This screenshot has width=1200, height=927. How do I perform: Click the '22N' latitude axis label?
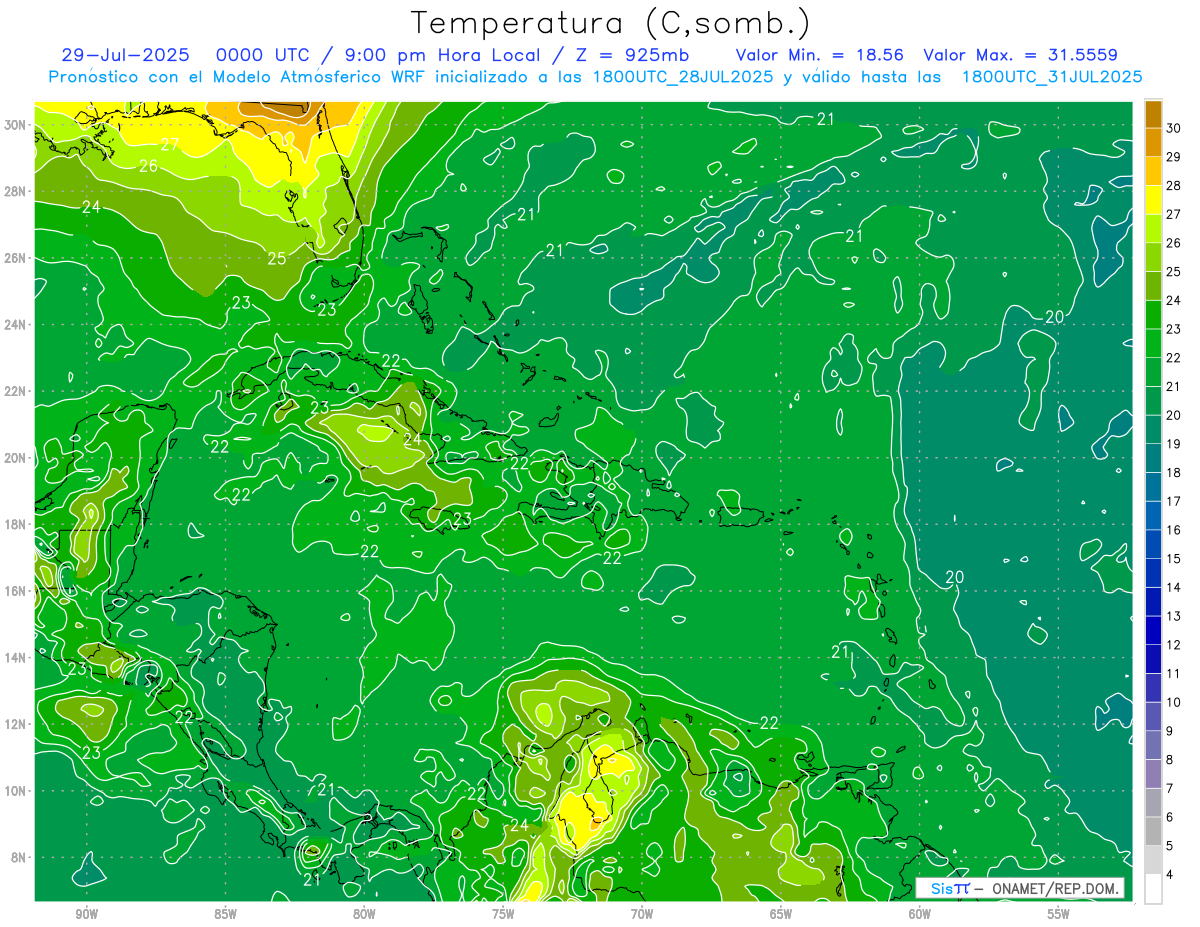[x=15, y=391]
